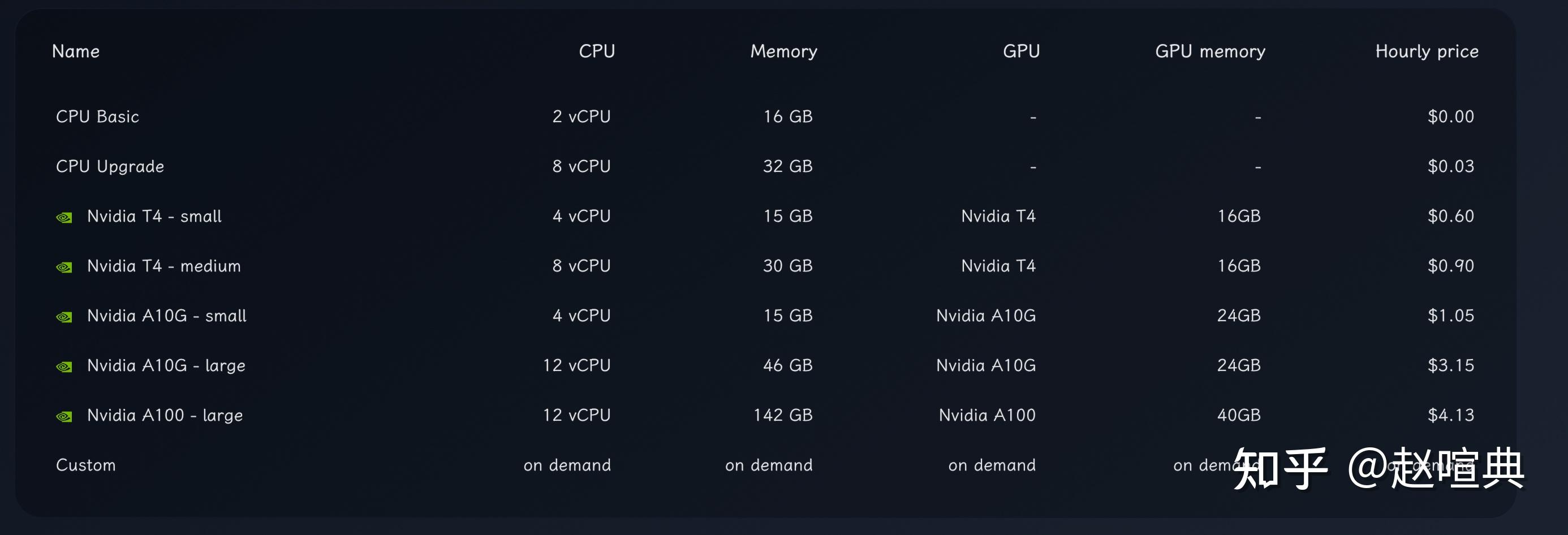This screenshot has width=1568, height=535.
Task: Click the Nvidia icon beside A100 - large
Action: pos(64,417)
